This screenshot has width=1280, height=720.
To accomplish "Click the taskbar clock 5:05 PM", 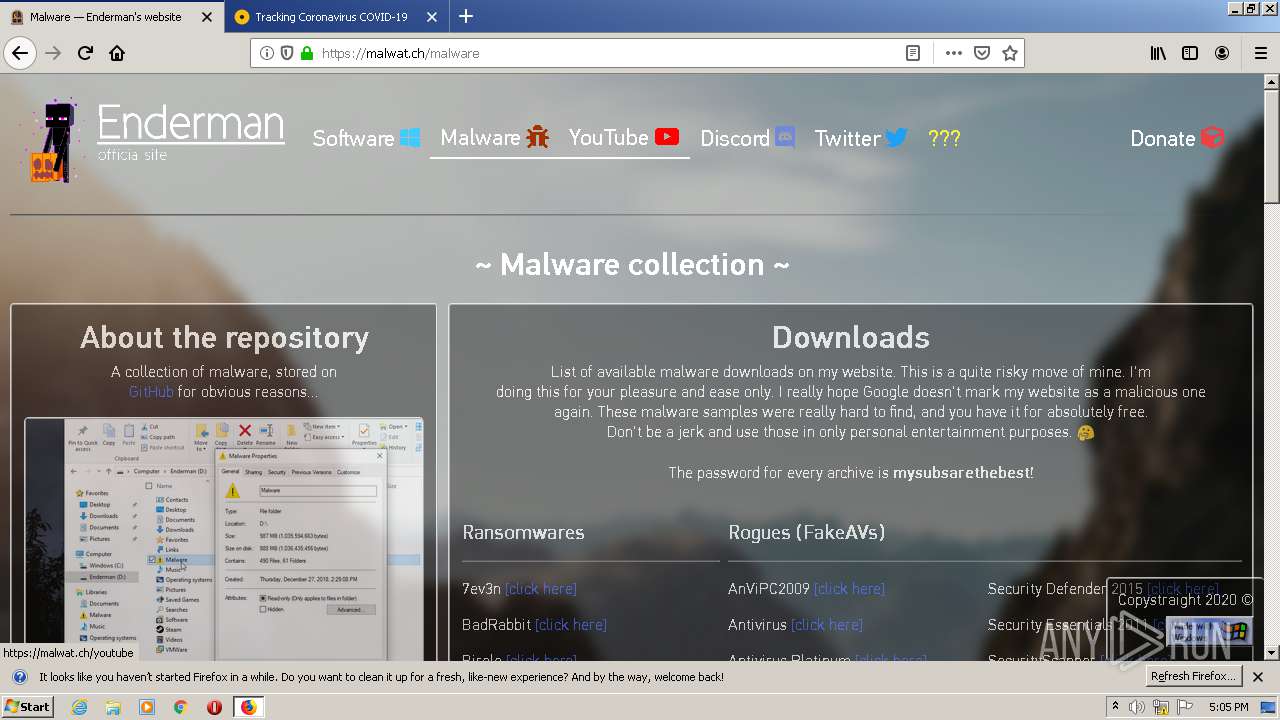I will tap(1228, 707).
